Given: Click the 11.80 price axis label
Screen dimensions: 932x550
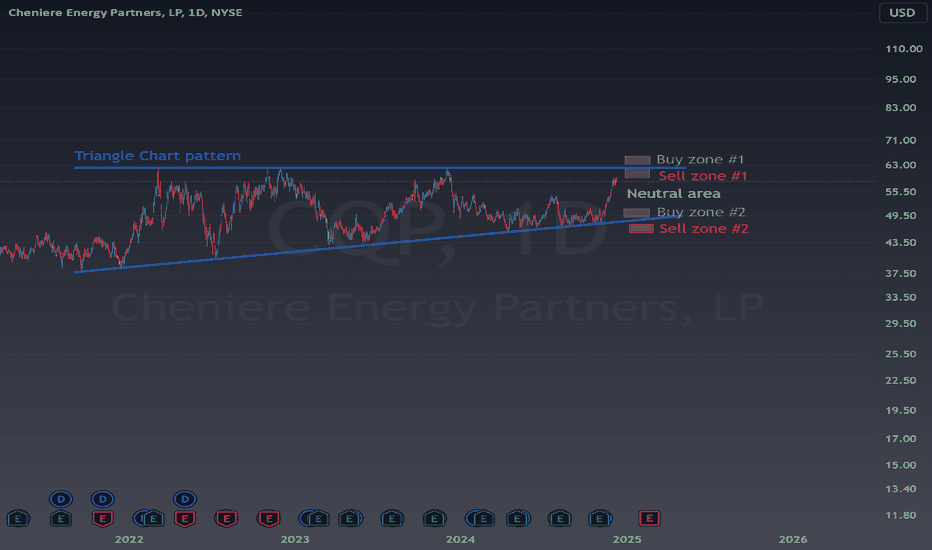Looking at the screenshot, I should tap(900, 516).
